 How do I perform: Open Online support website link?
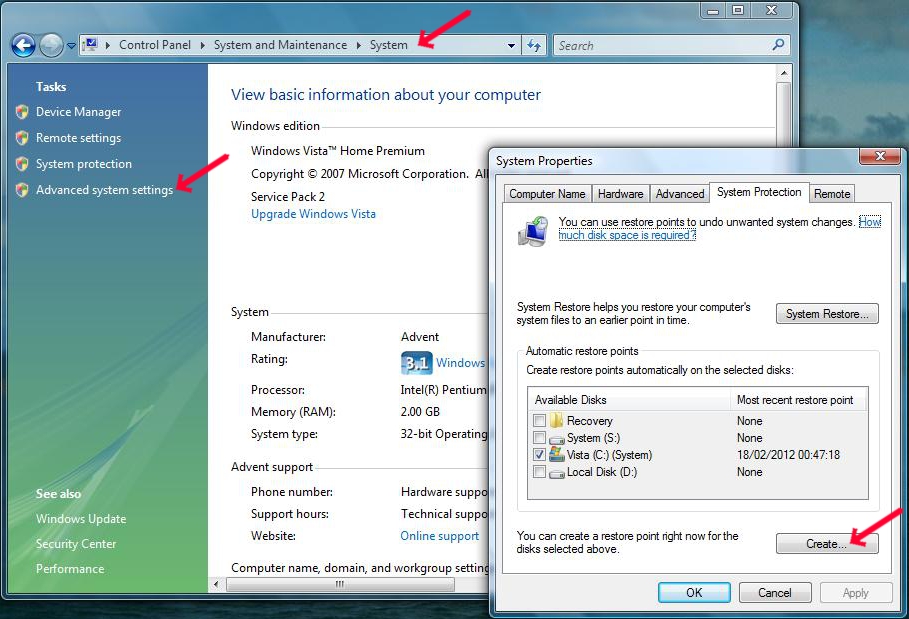coord(439,536)
